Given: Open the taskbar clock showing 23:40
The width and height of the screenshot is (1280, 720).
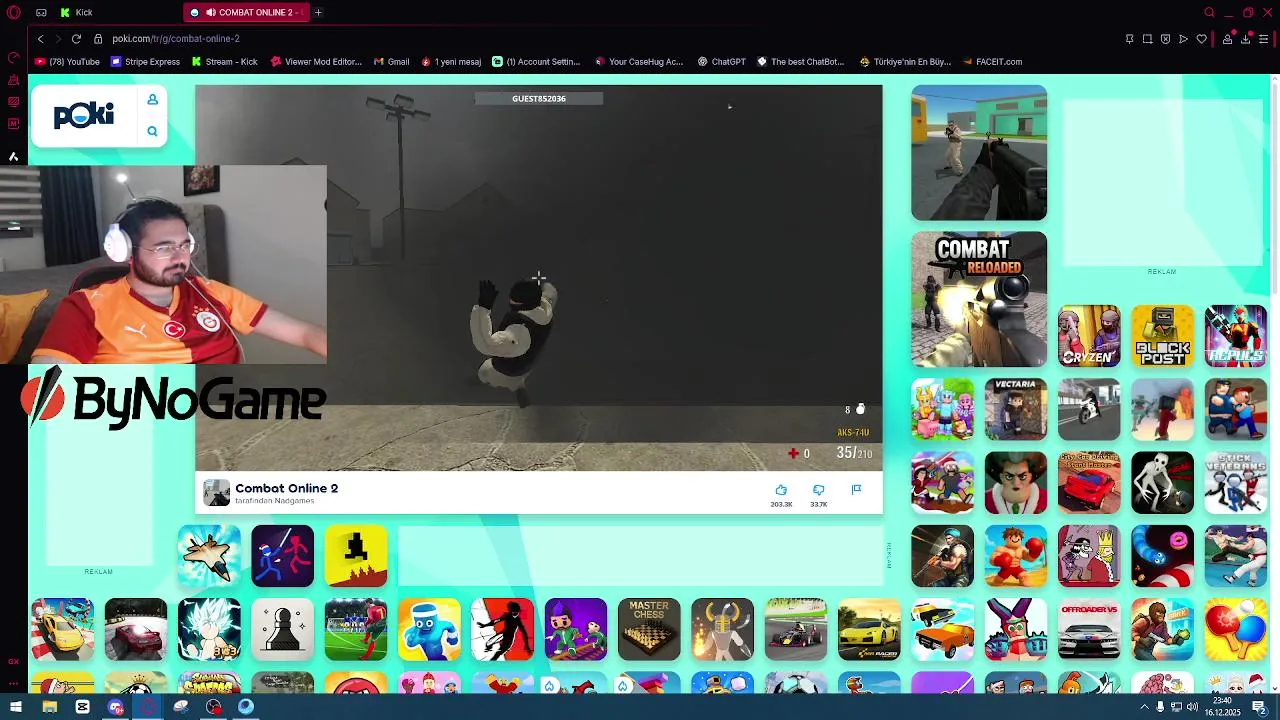Looking at the screenshot, I should pyautogui.click(x=1223, y=707).
